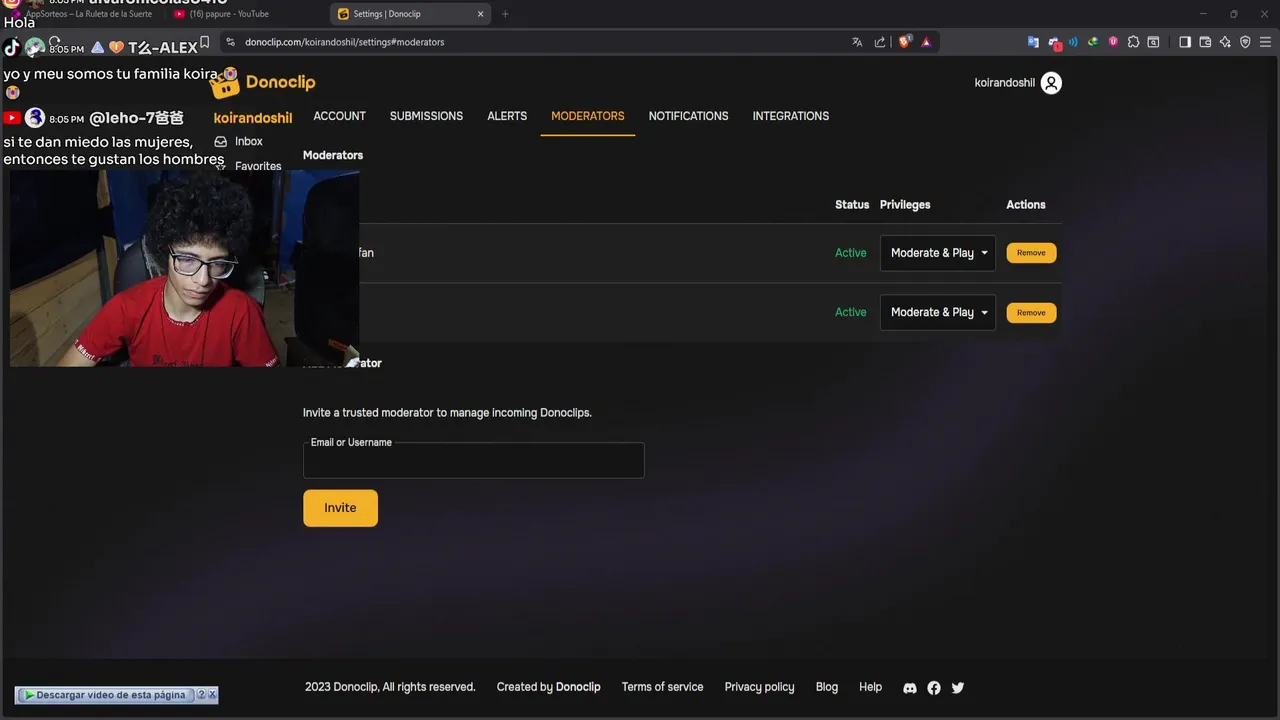
Task: Click the Status column header
Action: 852,205
